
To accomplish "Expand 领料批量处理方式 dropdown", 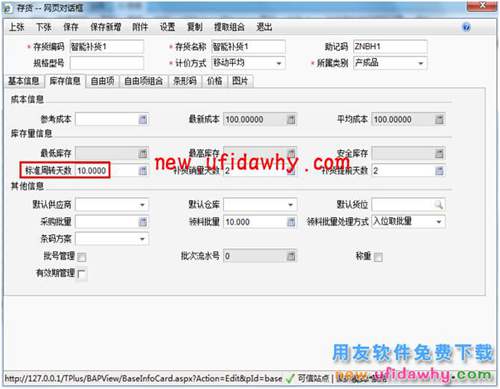I will [439, 222].
